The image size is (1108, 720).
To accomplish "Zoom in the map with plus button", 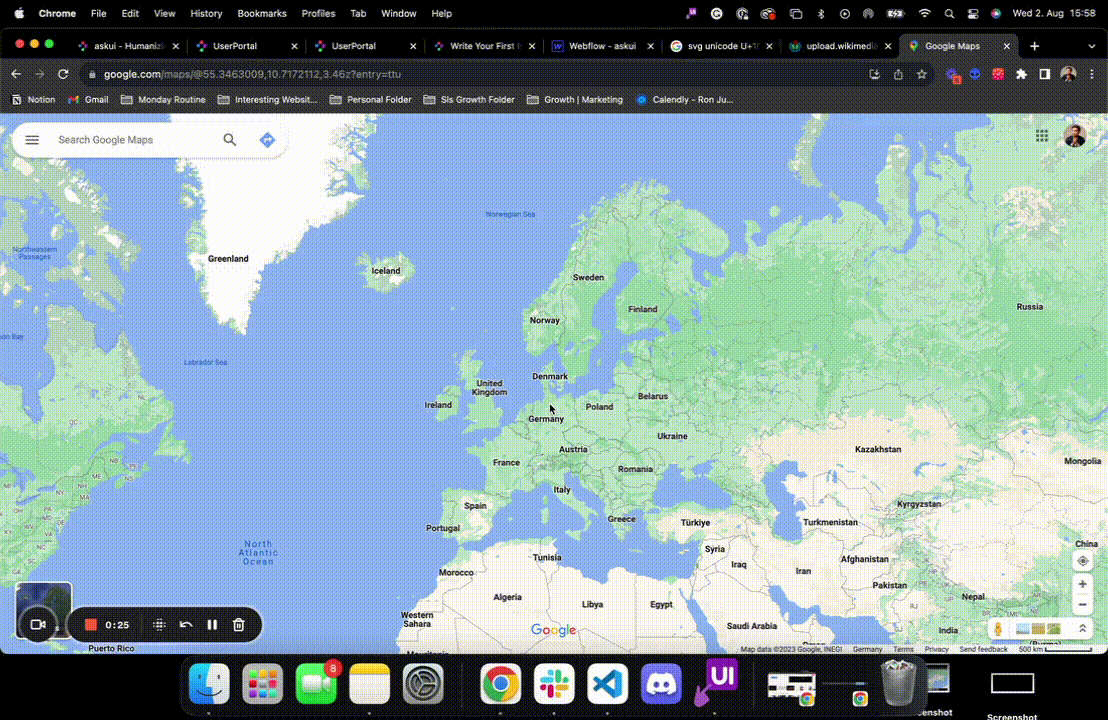I will coord(1083,584).
